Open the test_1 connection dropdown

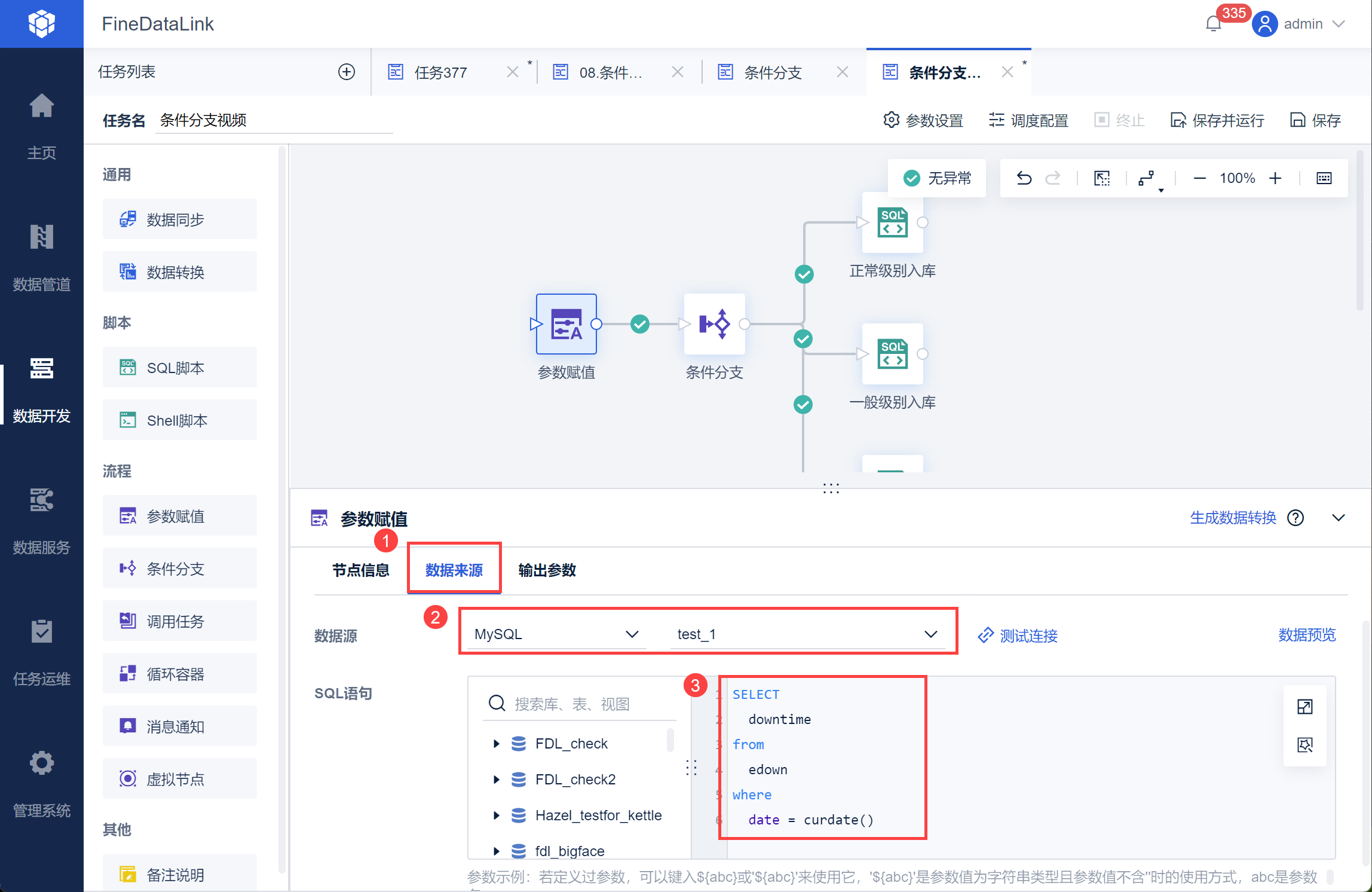[807, 634]
